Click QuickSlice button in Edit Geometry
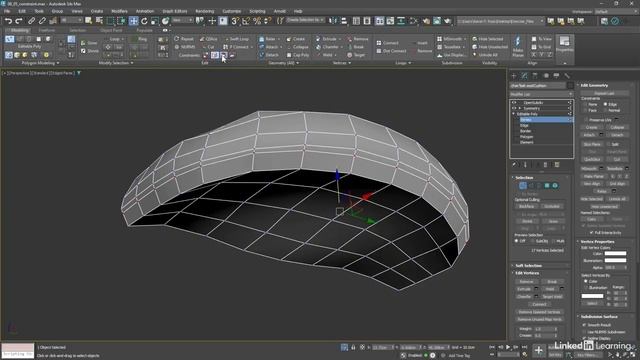 coord(592,159)
